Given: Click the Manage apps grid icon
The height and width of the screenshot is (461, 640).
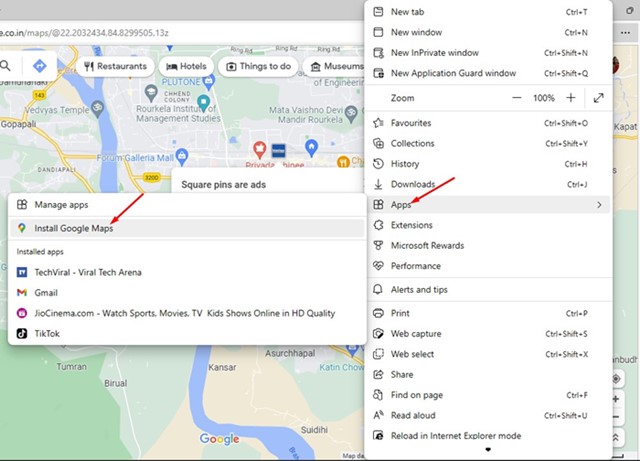Looking at the screenshot, I should [22, 205].
